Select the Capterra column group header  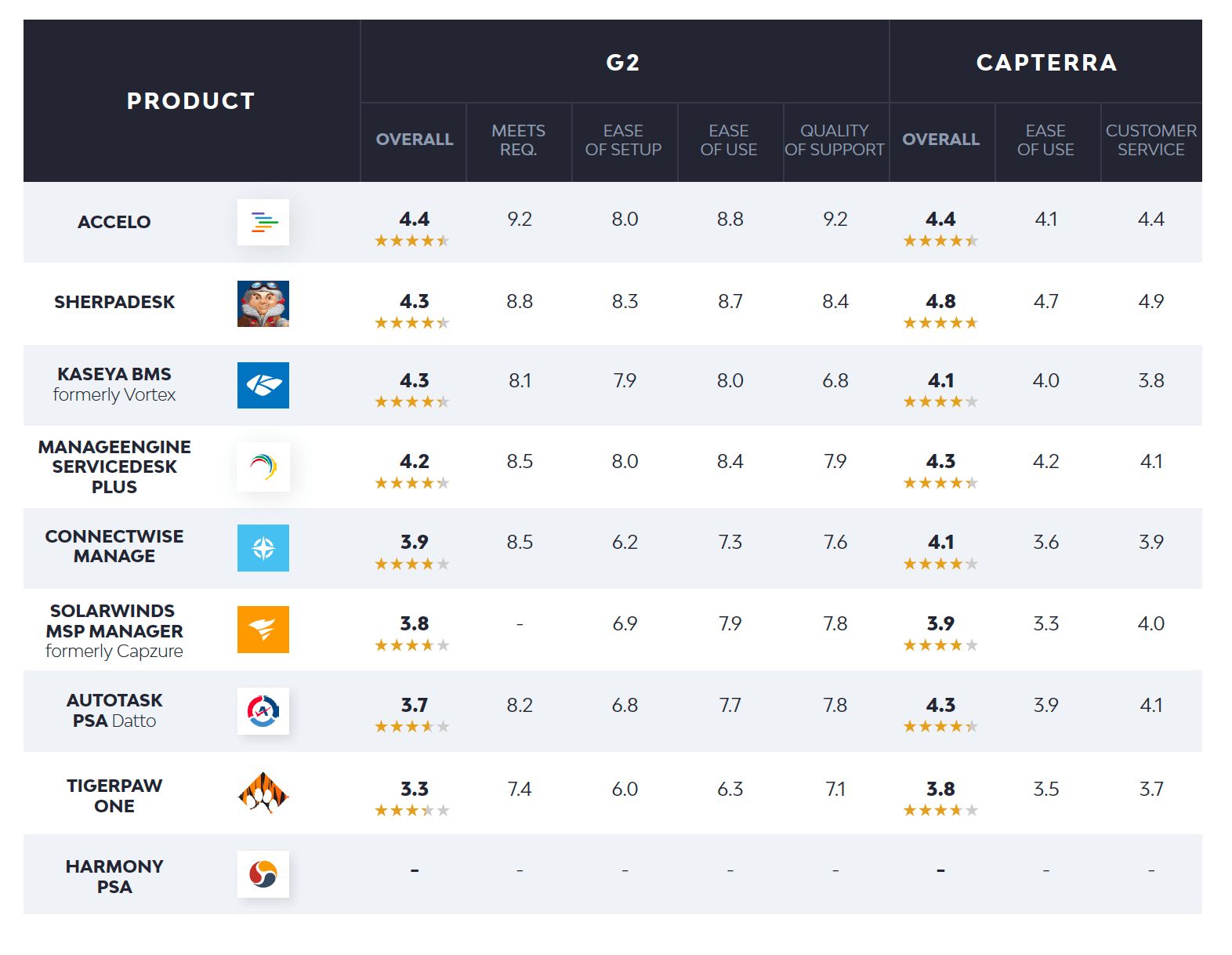point(1046,63)
